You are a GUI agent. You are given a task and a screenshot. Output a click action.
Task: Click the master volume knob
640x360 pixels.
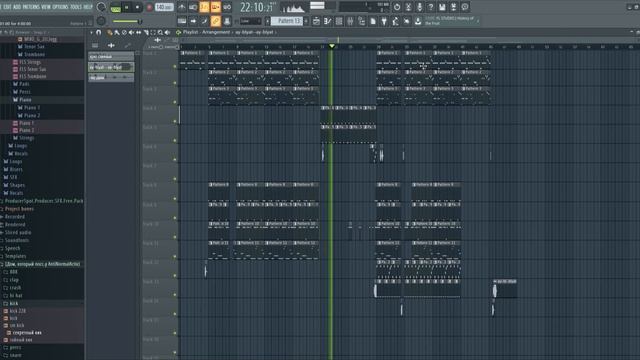[x=101, y=7]
